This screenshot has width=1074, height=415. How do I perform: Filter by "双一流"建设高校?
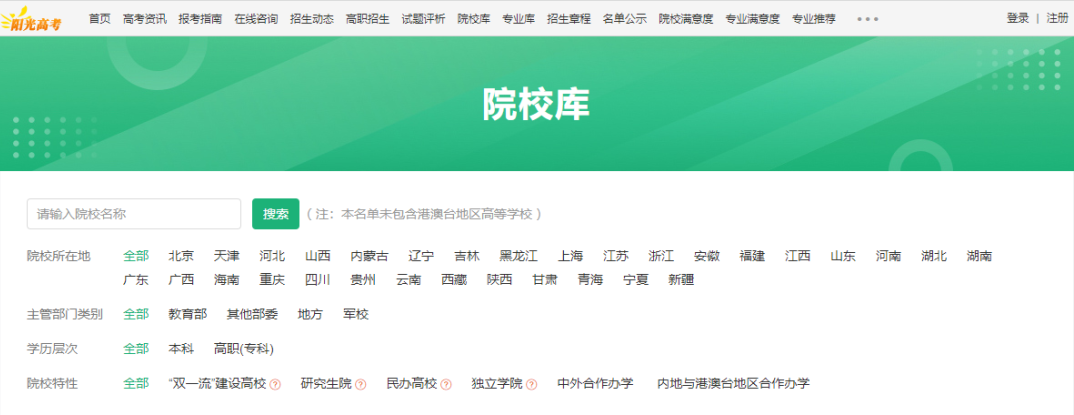click(217, 383)
